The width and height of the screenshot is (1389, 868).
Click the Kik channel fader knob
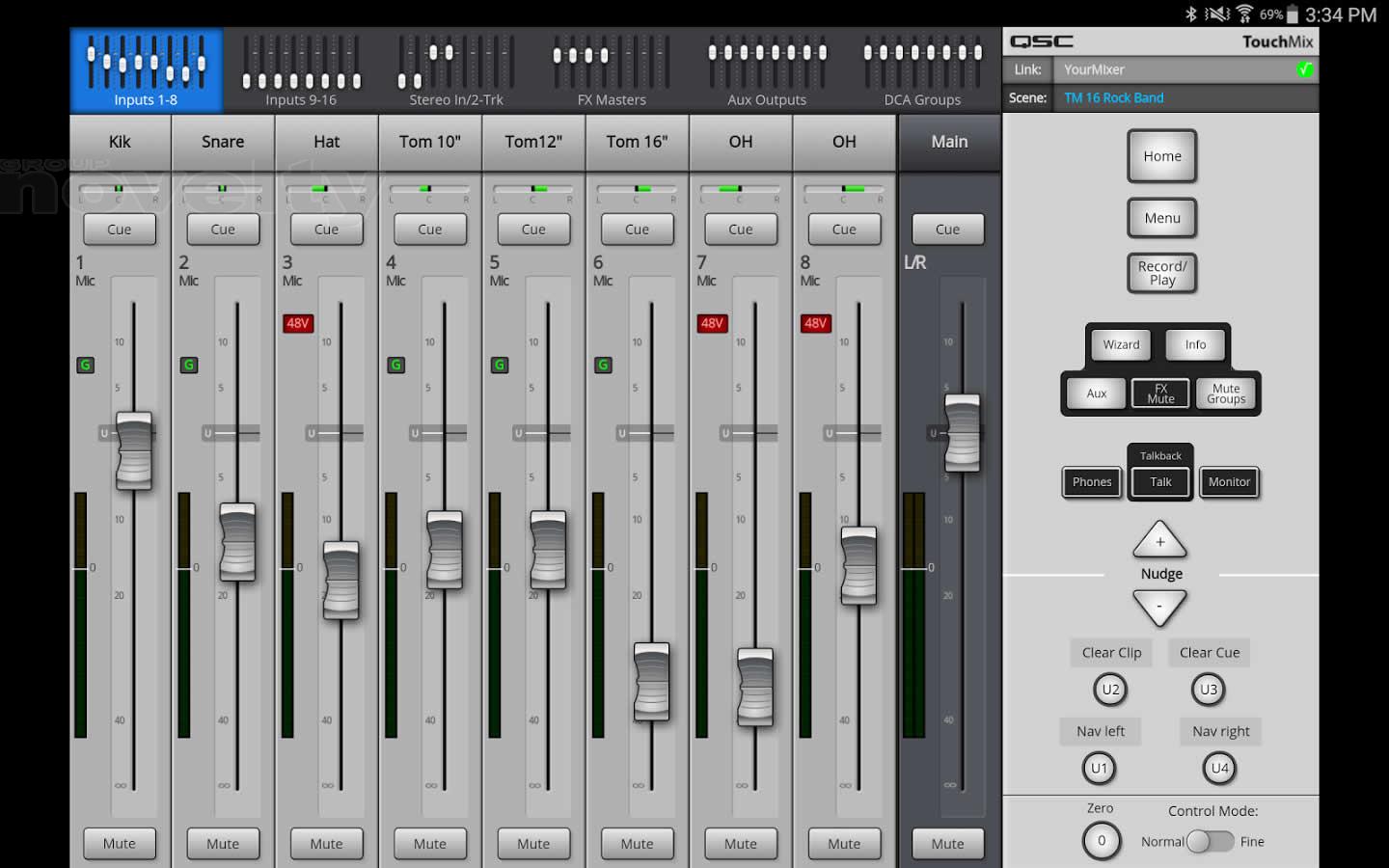(x=134, y=450)
